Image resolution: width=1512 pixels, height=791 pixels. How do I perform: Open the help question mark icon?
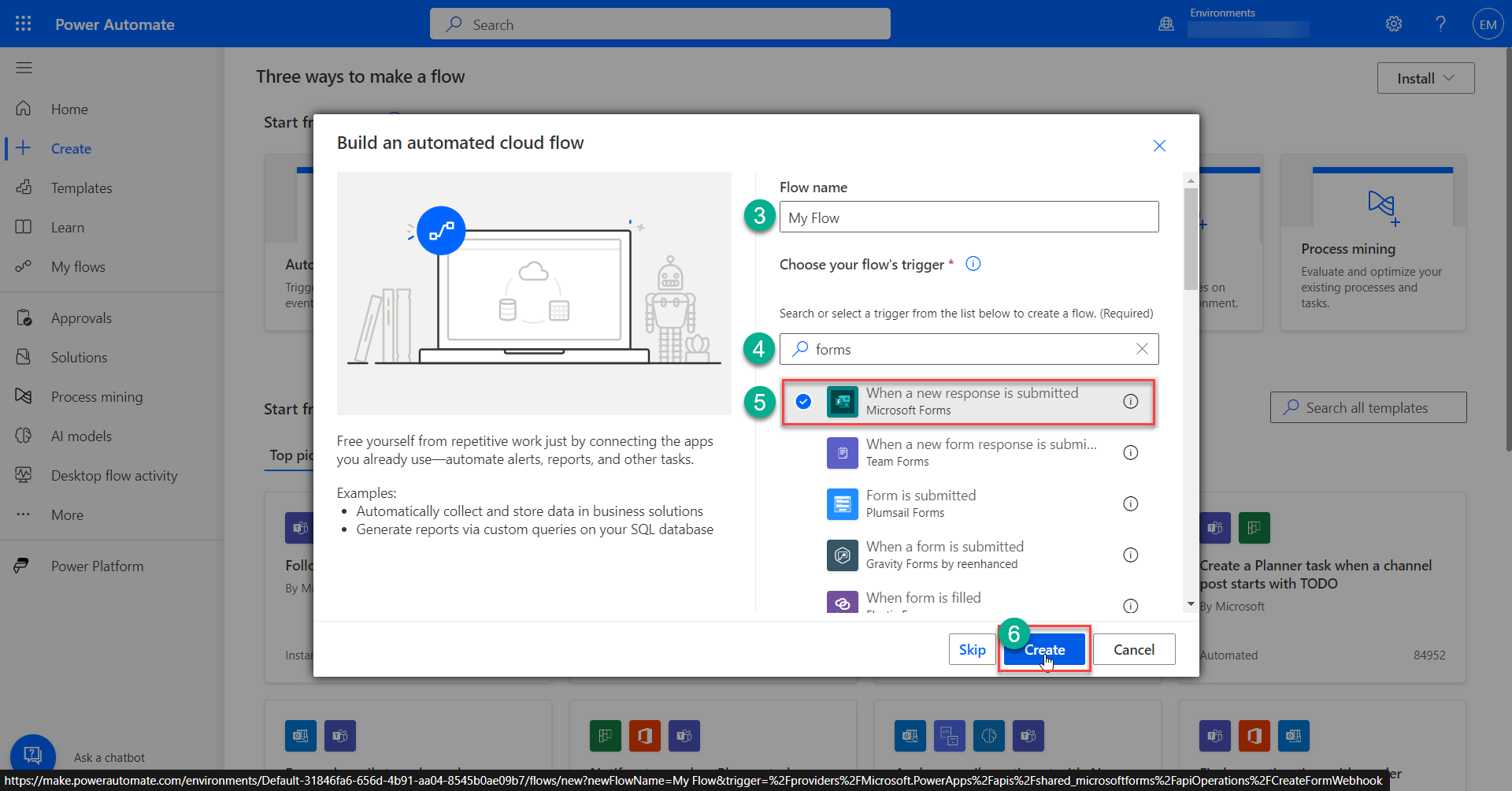pyautogui.click(x=1440, y=24)
